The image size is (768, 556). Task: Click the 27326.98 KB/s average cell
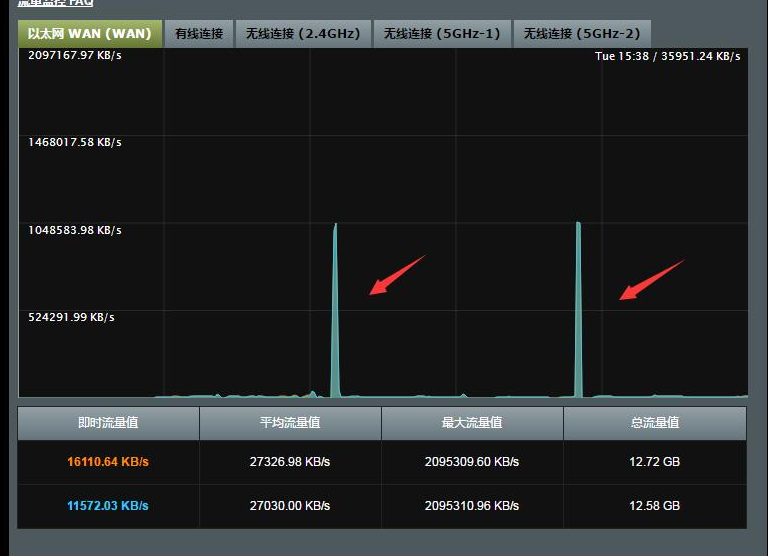tap(290, 461)
